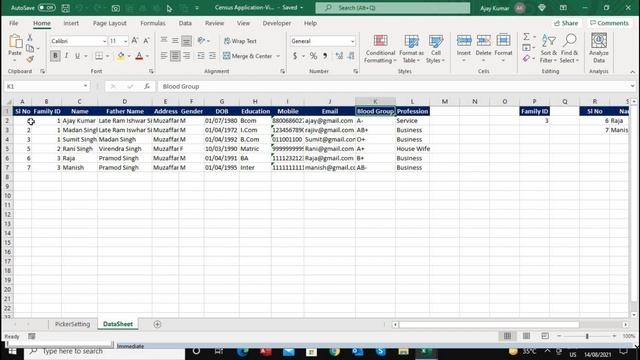This screenshot has height=360, width=640.
Task: Open the Data tab
Action: (x=185, y=23)
